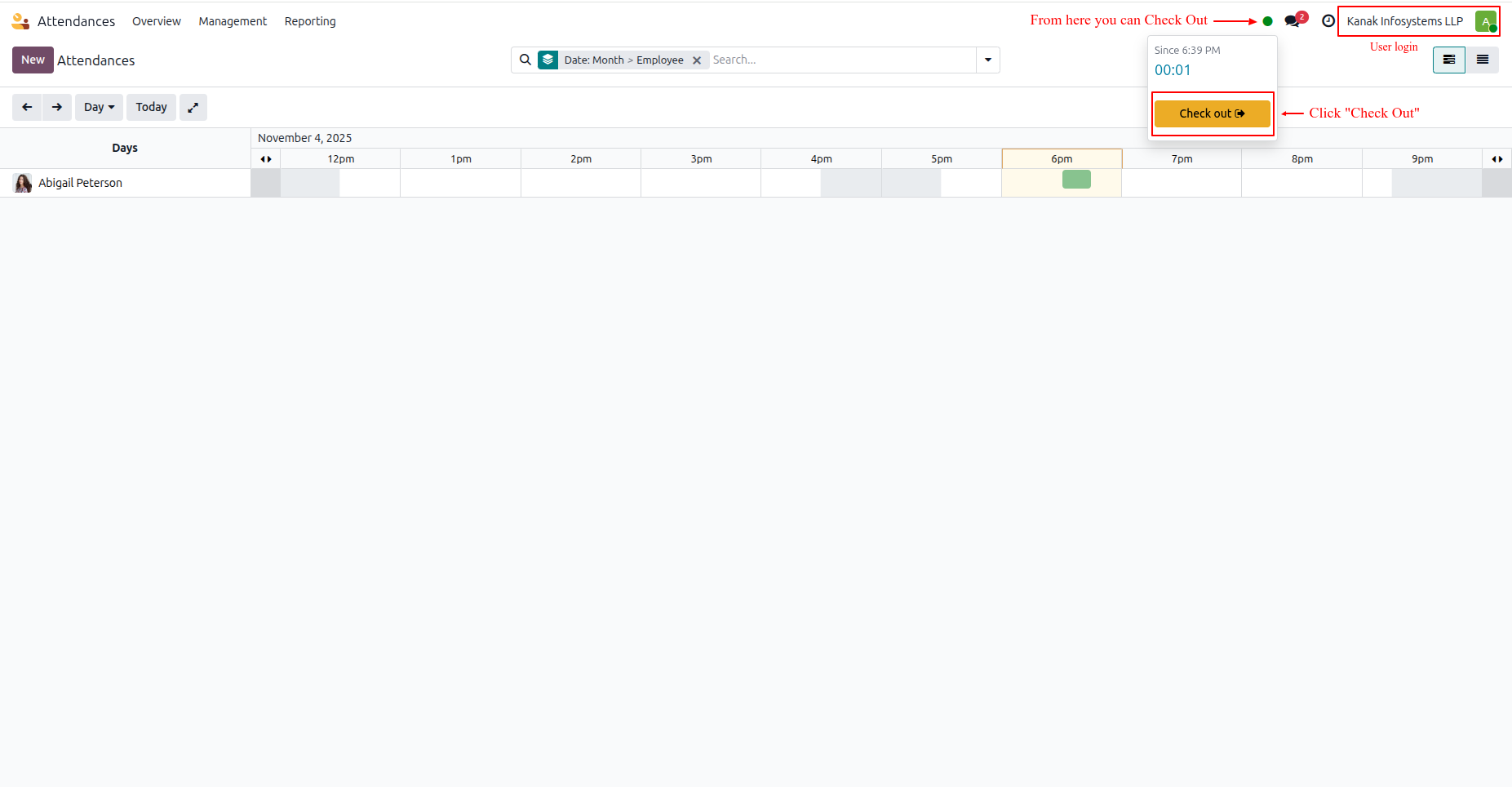Click the 12pm column header
This screenshot has height=787, width=1512.
pyautogui.click(x=341, y=159)
